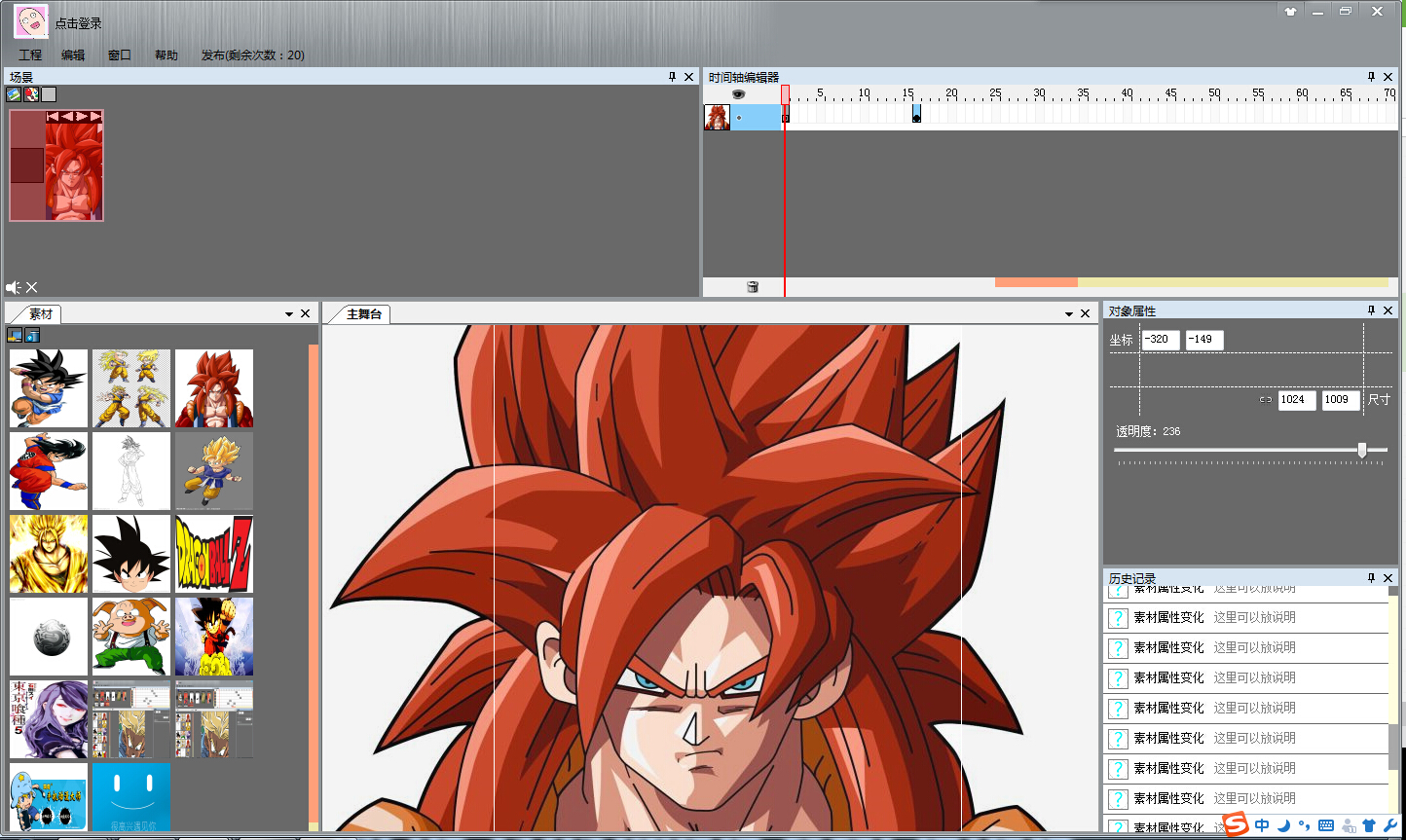Select the kid Goku kicking thumbnail
Viewport: 1406px width, 840px height.
(x=49, y=388)
